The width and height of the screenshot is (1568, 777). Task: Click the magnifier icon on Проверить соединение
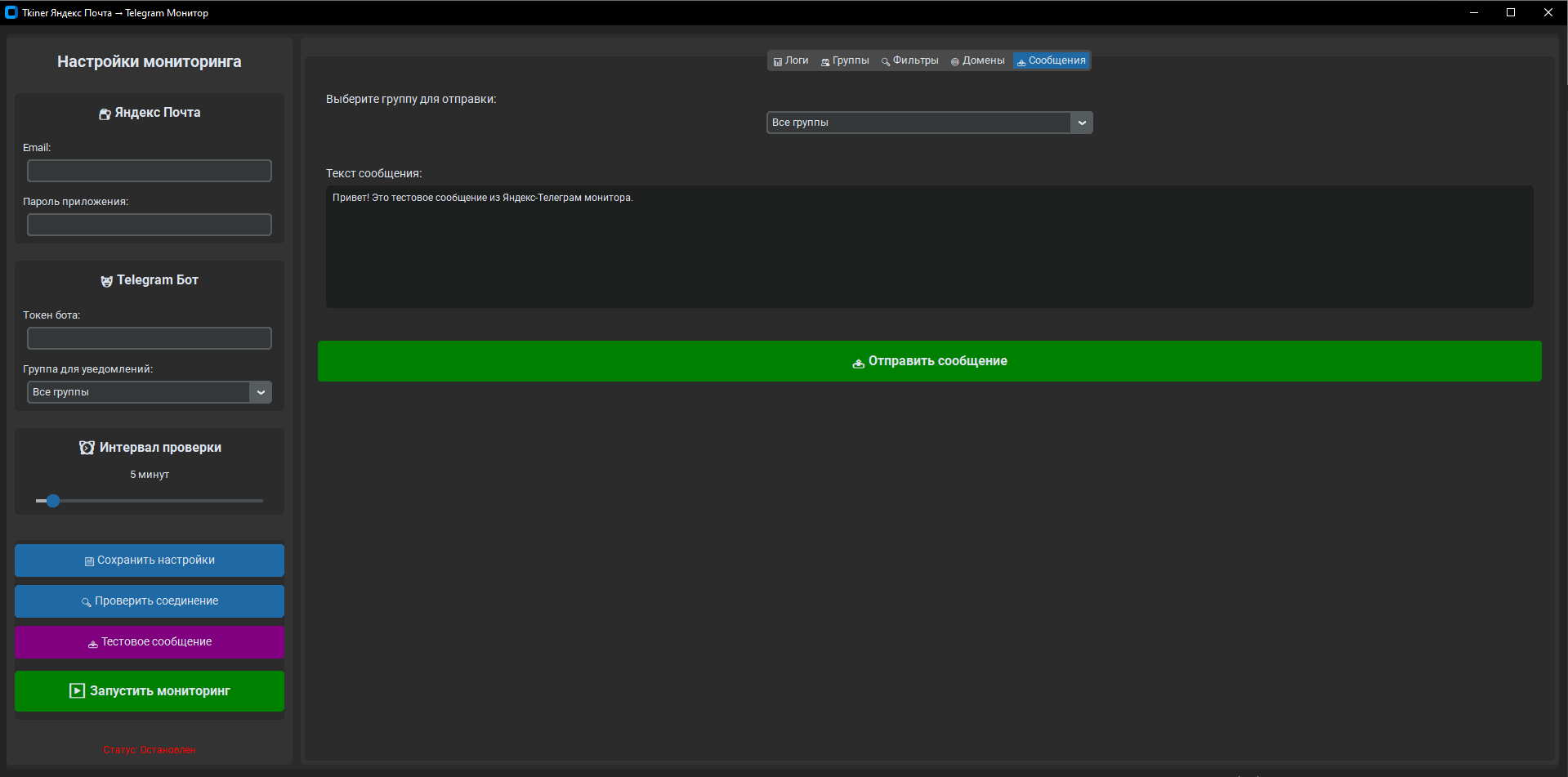coord(86,602)
